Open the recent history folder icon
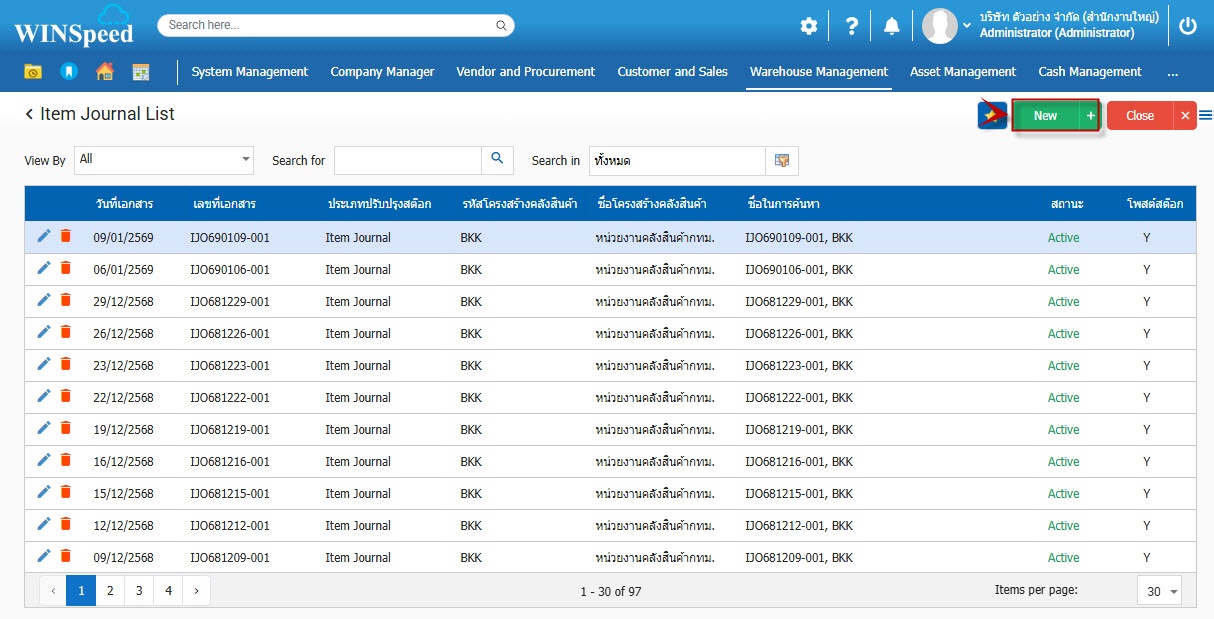 [x=33, y=72]
